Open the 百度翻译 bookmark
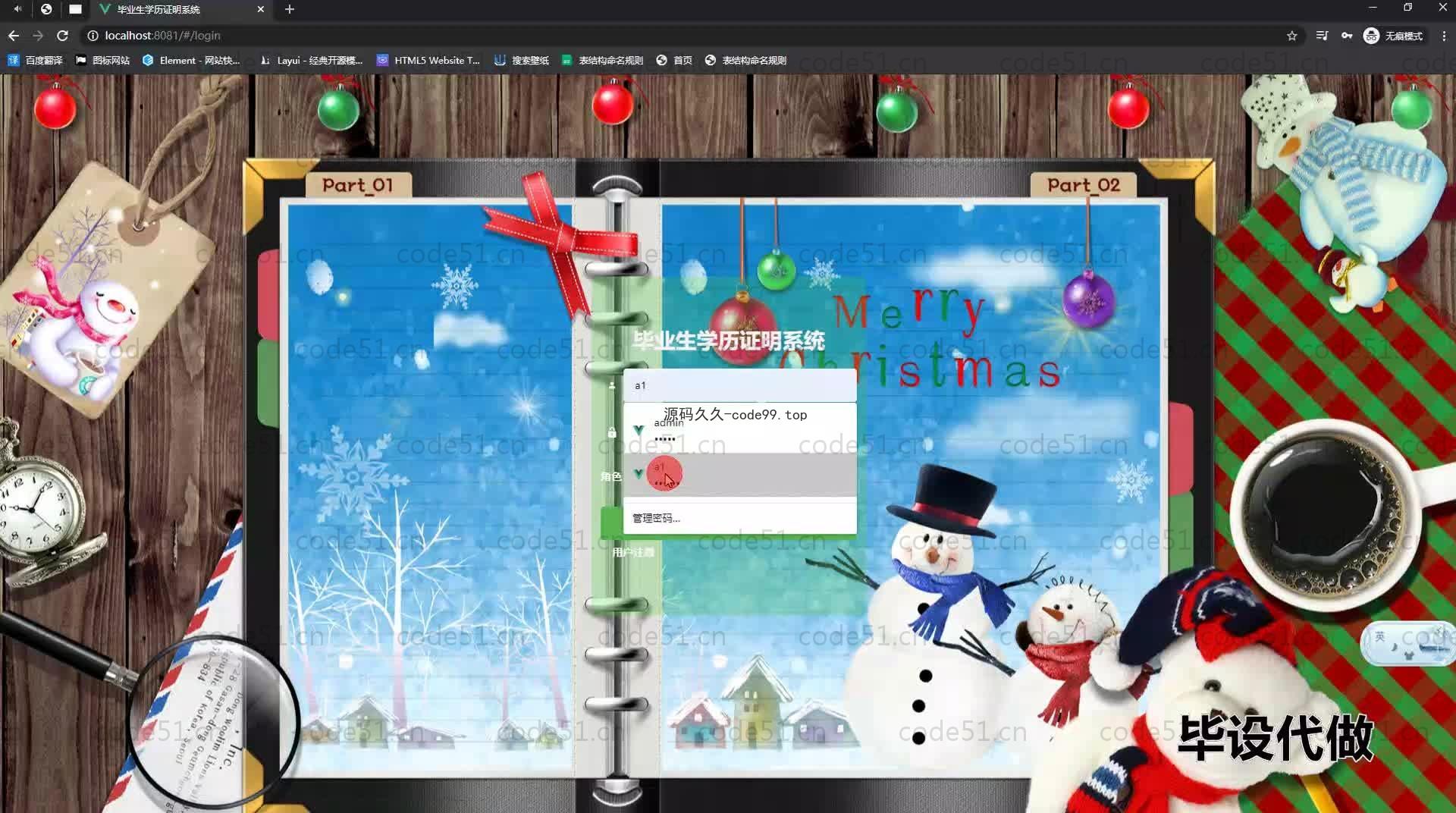The width and height of the screenshot is (1456, 813). (x=35, y=60)
